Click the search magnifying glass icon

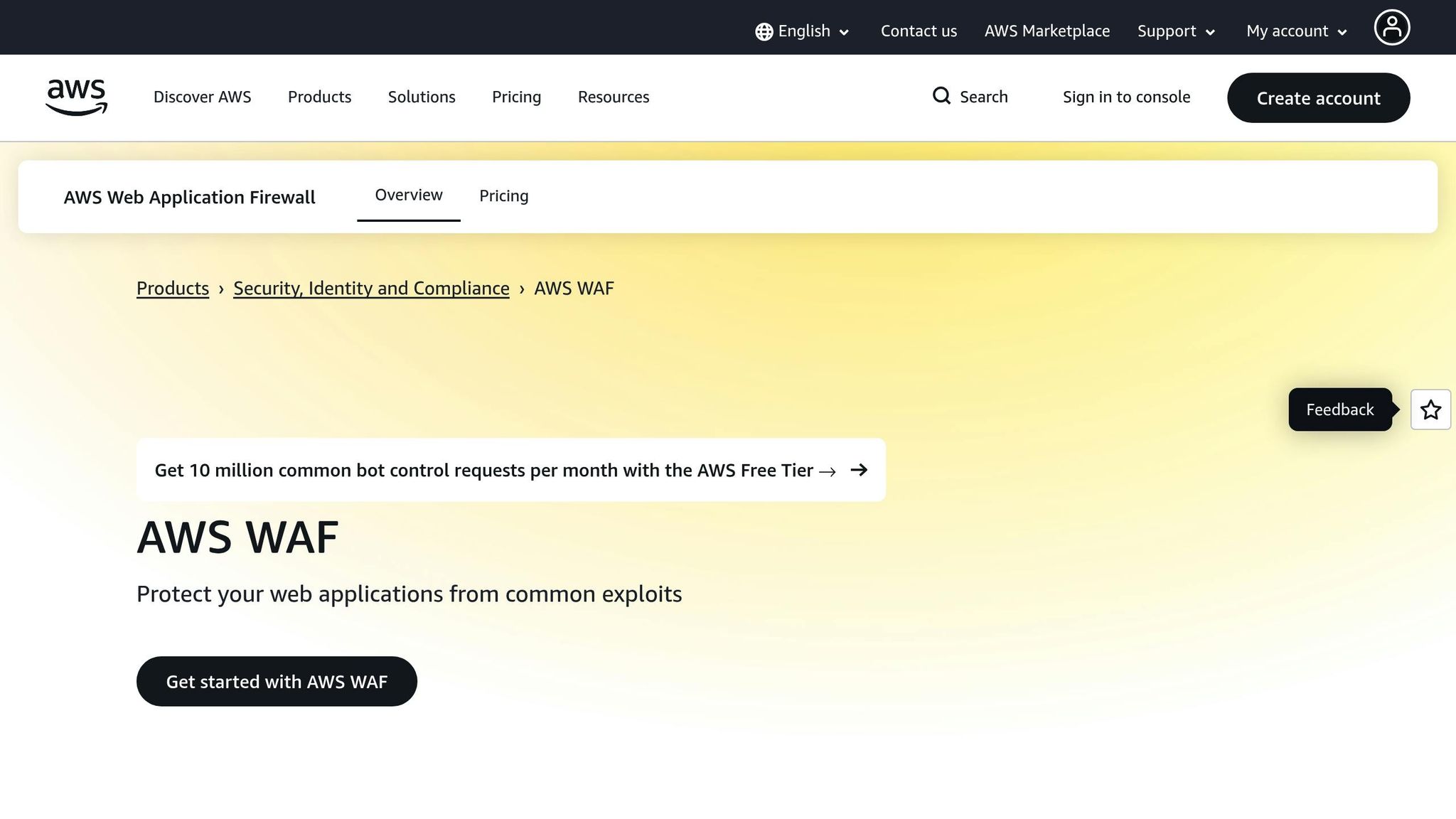[941, 96]
